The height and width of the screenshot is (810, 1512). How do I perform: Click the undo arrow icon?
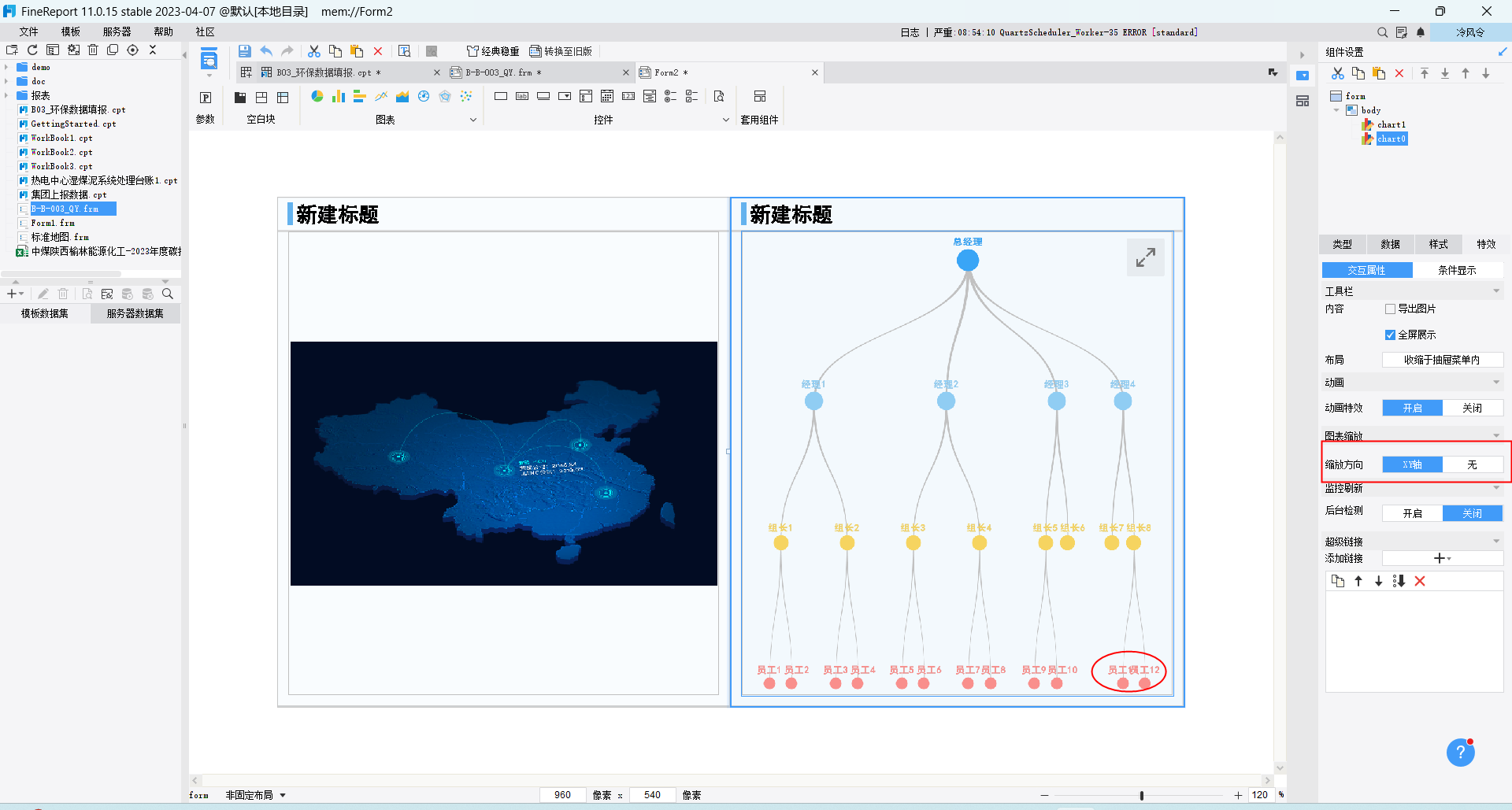(266, 51)
